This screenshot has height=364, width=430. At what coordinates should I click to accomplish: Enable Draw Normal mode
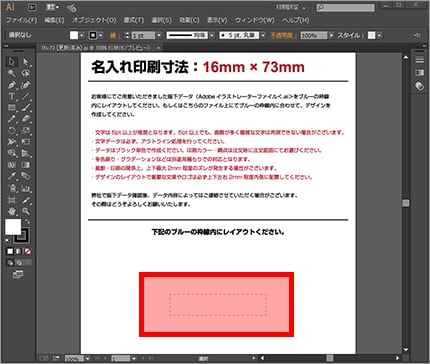10,263
